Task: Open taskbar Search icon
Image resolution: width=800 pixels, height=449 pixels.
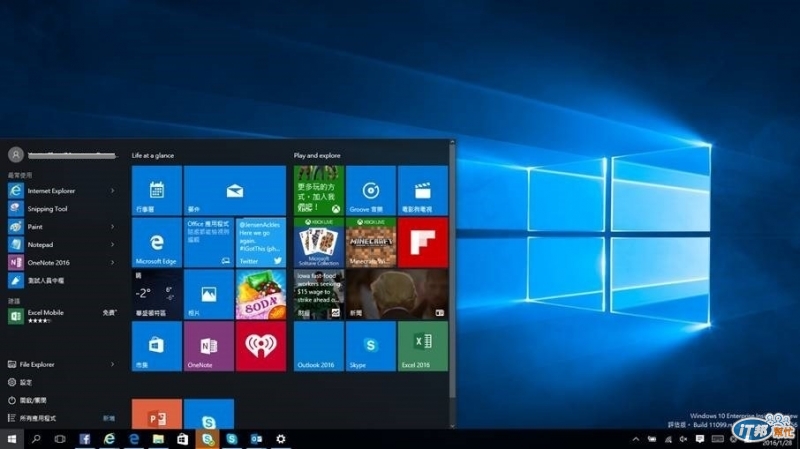Action: point(36,439)
